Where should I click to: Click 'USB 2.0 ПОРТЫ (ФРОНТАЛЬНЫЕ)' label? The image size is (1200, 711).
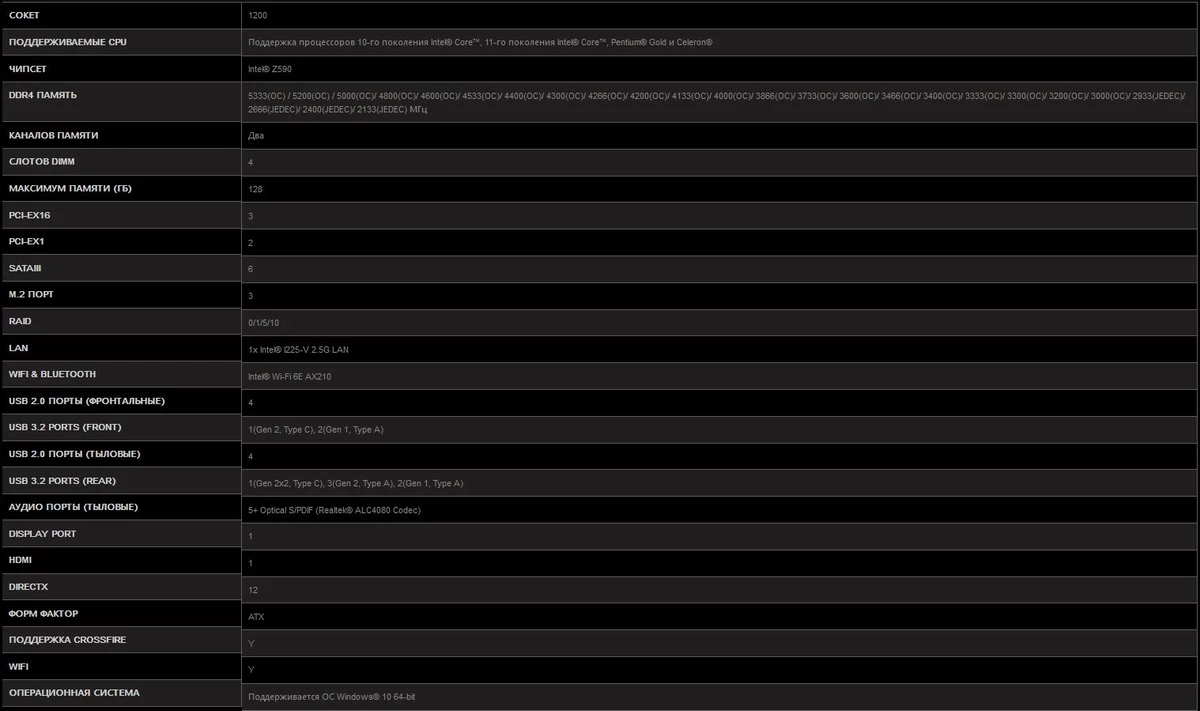86,400
